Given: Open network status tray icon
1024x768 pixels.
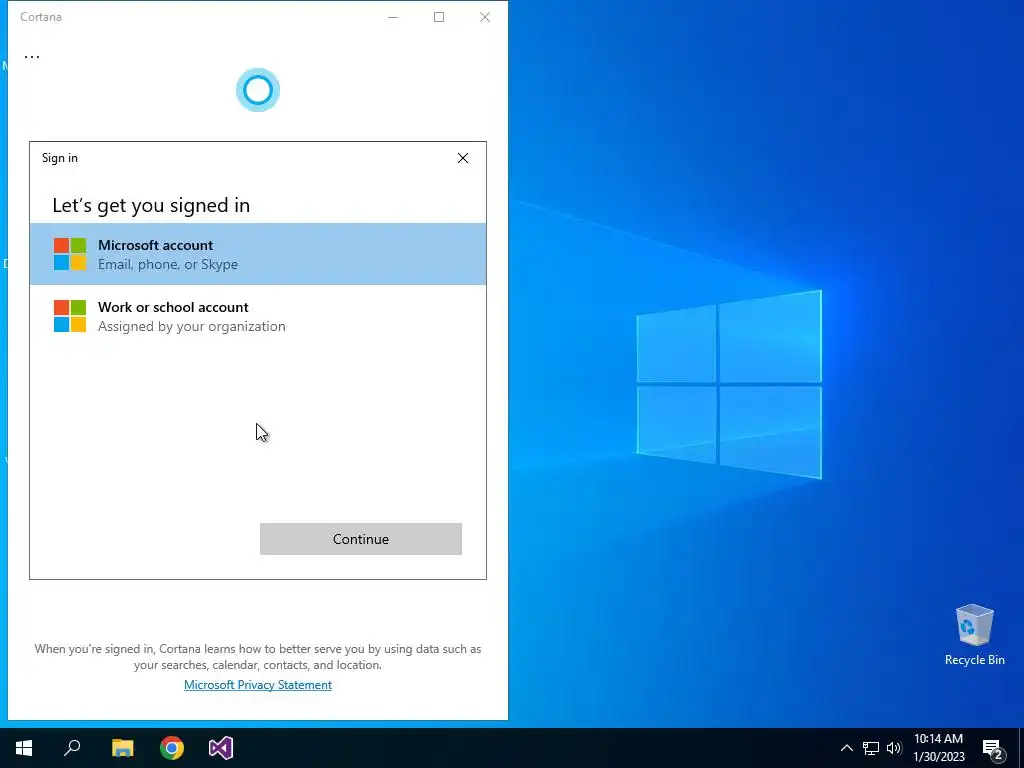Looking at the screenshot, I should [871, 748].
